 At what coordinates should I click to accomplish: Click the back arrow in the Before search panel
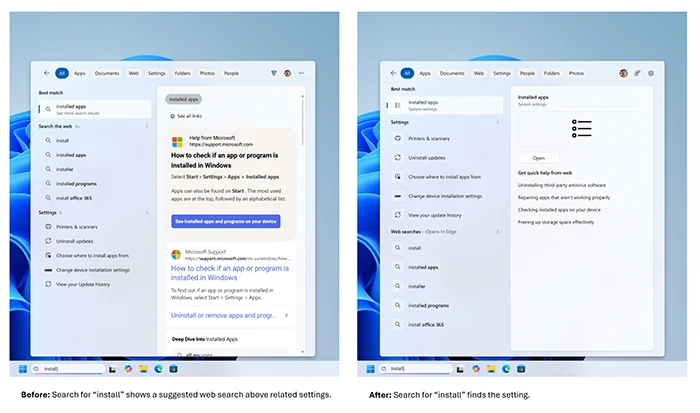(x=46, y=73)
